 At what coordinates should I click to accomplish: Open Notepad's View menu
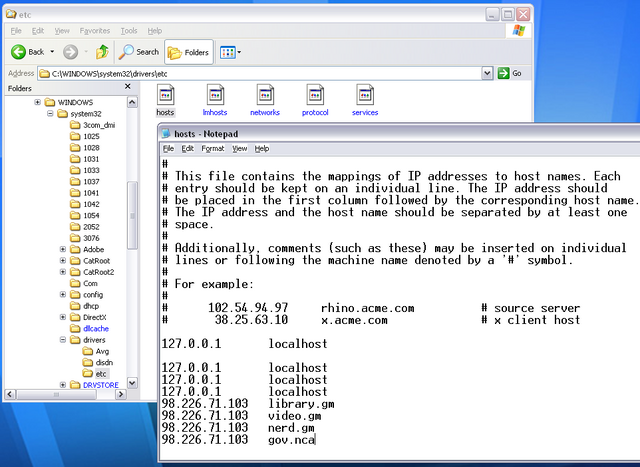click(240, 149)
